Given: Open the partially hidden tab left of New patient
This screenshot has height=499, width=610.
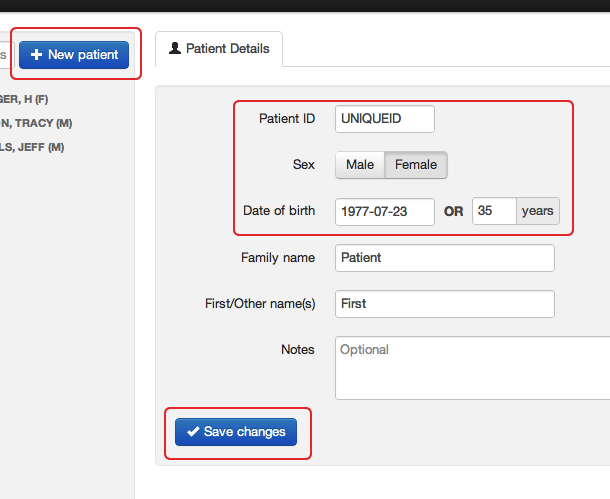Looking at the screenshot, I should pyautogui.click(x=4, y=55).
